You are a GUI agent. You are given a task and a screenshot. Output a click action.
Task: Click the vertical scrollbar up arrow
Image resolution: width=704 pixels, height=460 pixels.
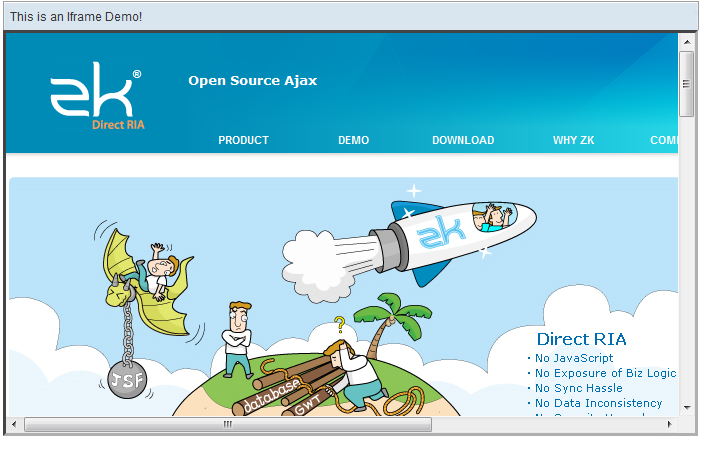[x=687, y=42]
